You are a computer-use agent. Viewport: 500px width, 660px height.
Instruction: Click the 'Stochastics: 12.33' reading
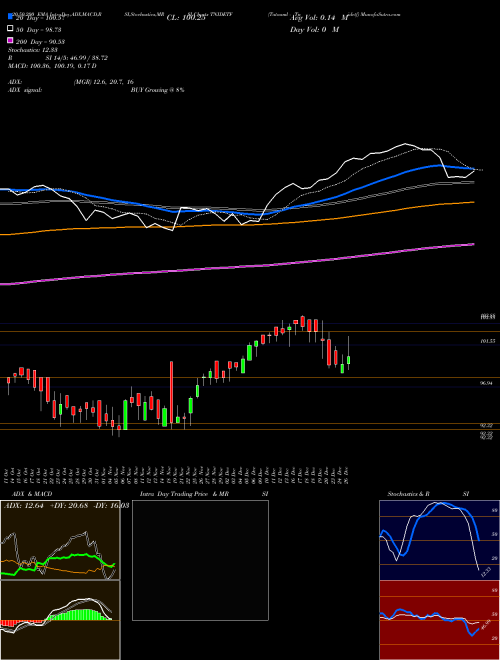(x=32, y=50)
